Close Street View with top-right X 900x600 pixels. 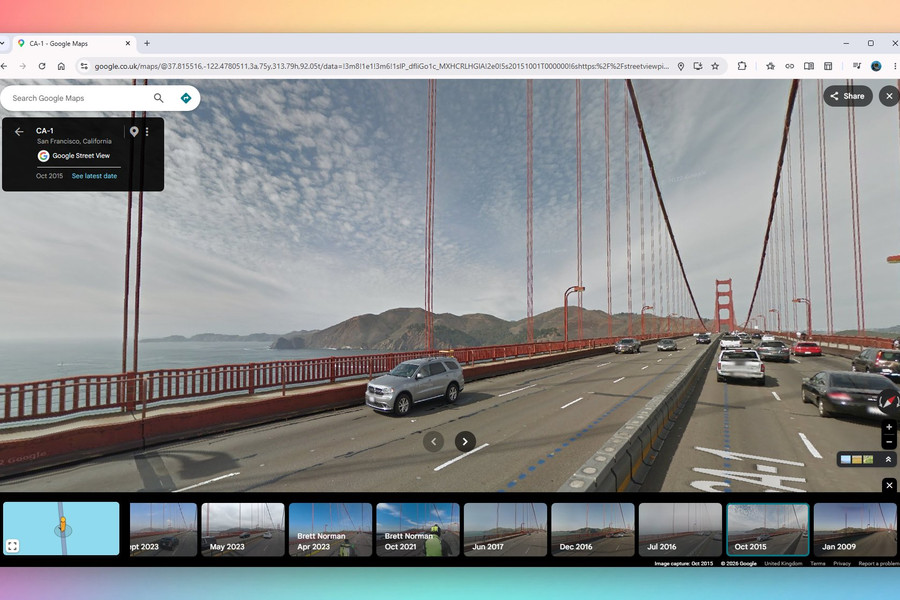pos(889,96)
